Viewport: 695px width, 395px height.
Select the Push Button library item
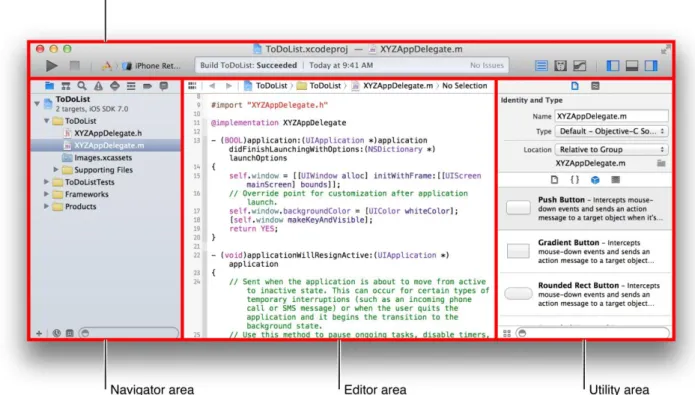pos(585,208)
